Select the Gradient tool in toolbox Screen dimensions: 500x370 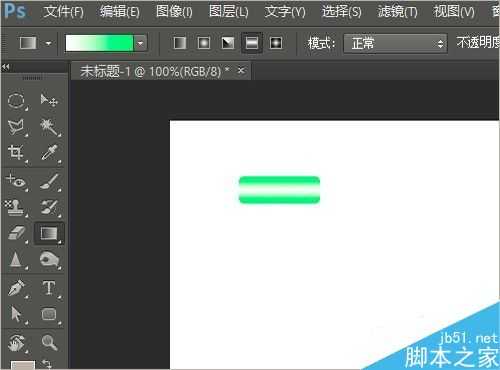(x=49, y=233)
